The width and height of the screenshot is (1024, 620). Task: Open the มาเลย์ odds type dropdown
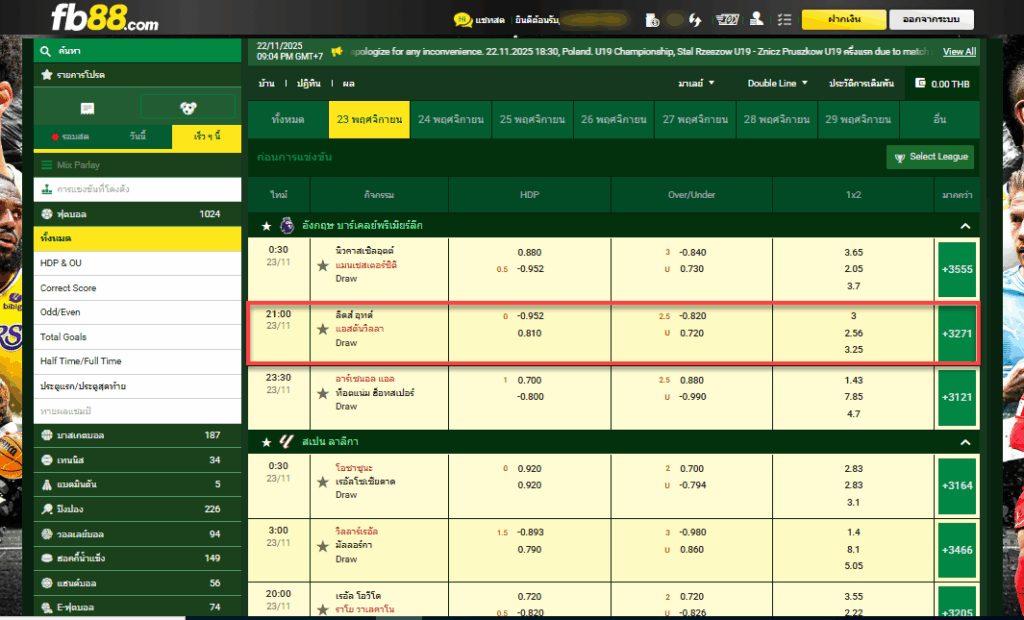(x=696, y=84)
